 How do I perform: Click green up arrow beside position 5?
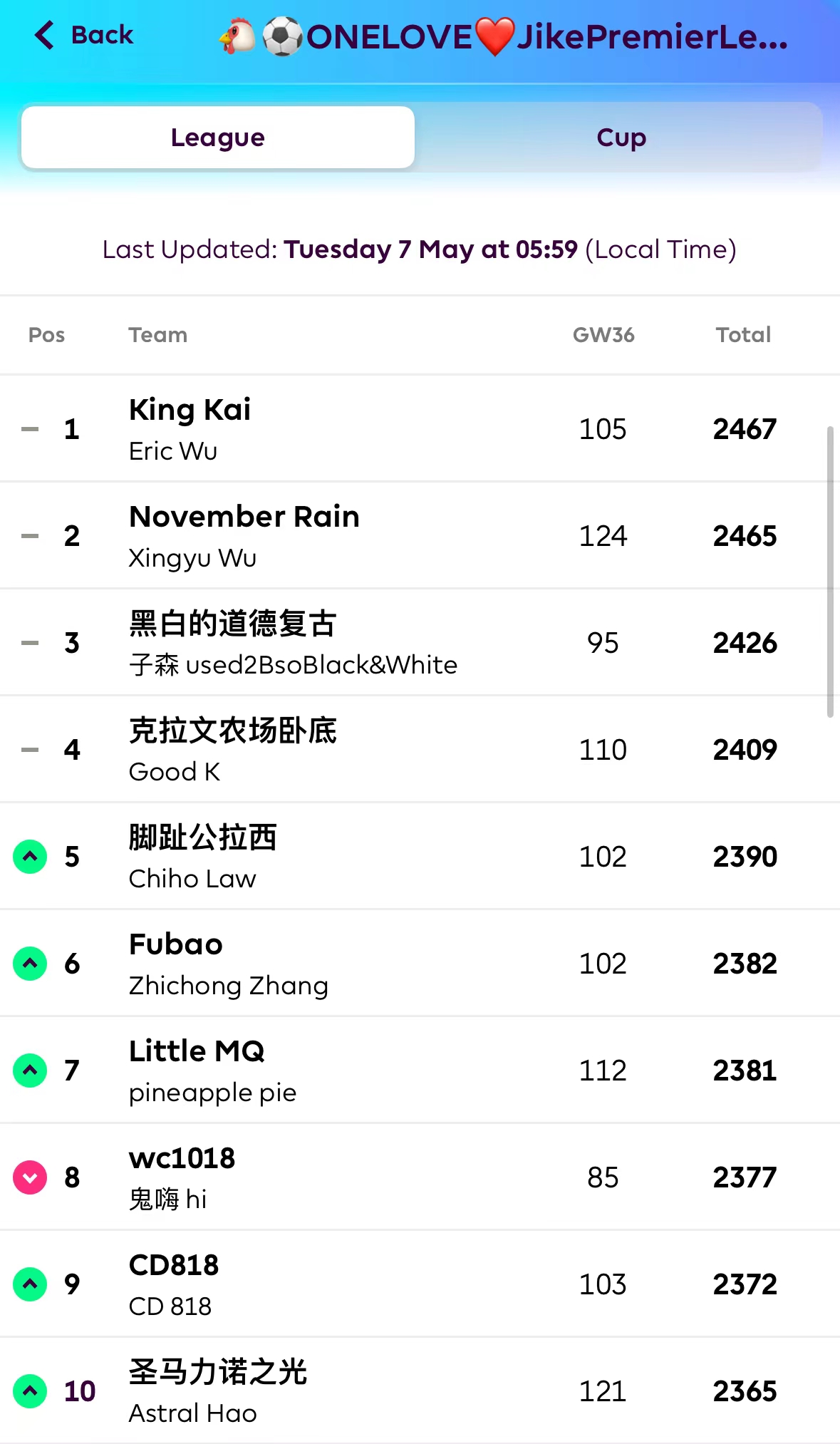coord(30,856)
